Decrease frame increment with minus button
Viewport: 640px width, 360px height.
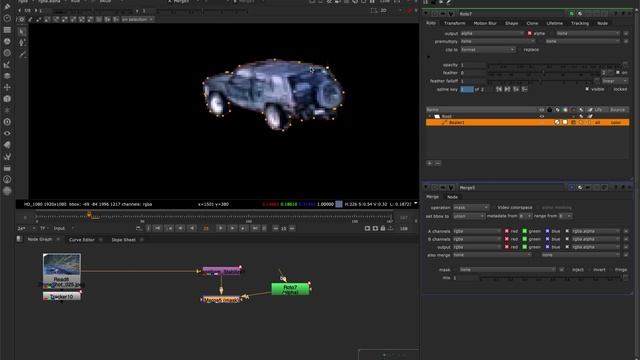tap(276, 229)
